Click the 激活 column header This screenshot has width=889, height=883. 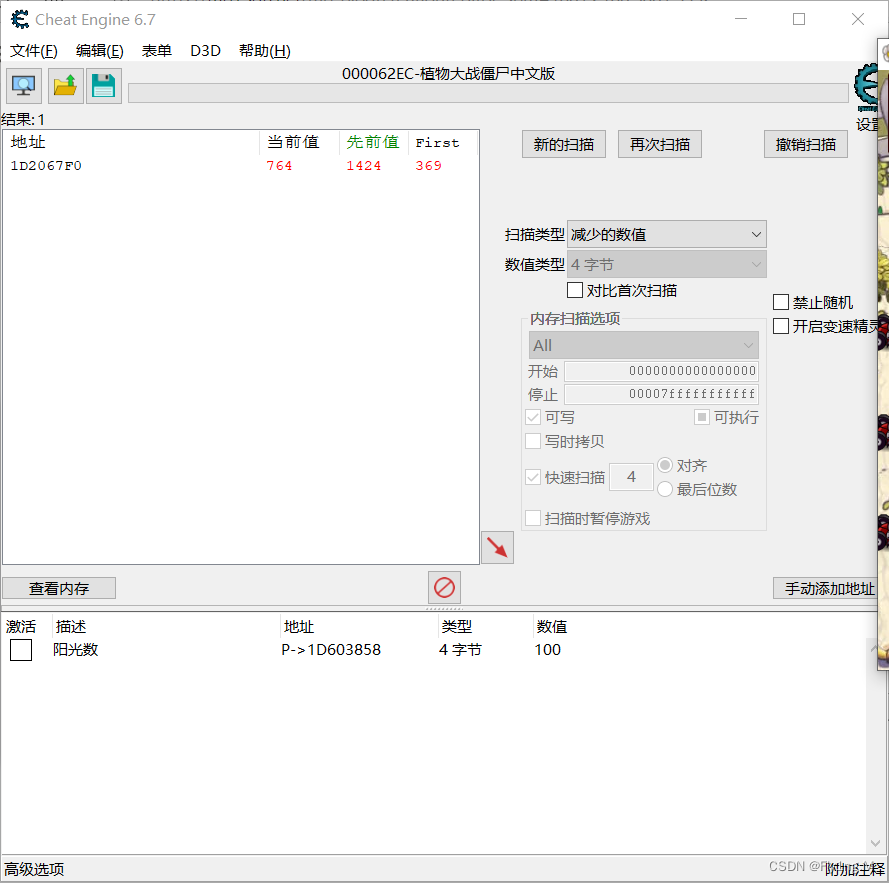coord(21,627)
